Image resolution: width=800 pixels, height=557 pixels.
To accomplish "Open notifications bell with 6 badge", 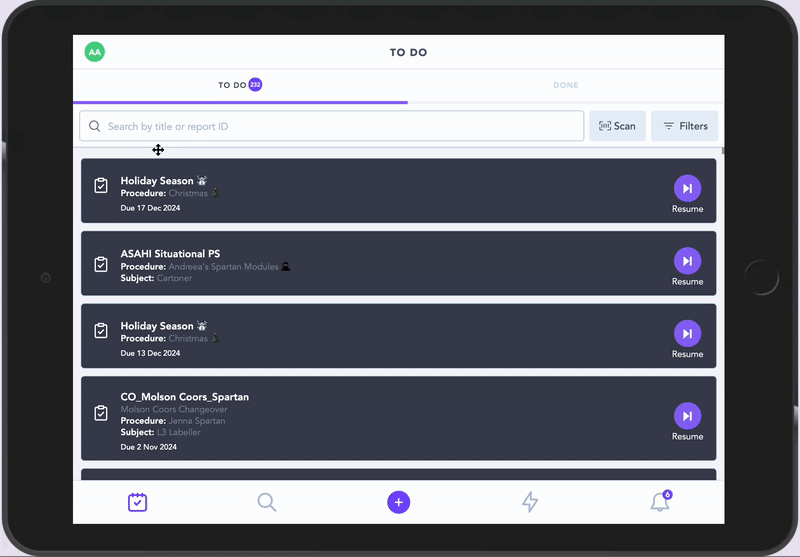I will [x=660, y=502].
